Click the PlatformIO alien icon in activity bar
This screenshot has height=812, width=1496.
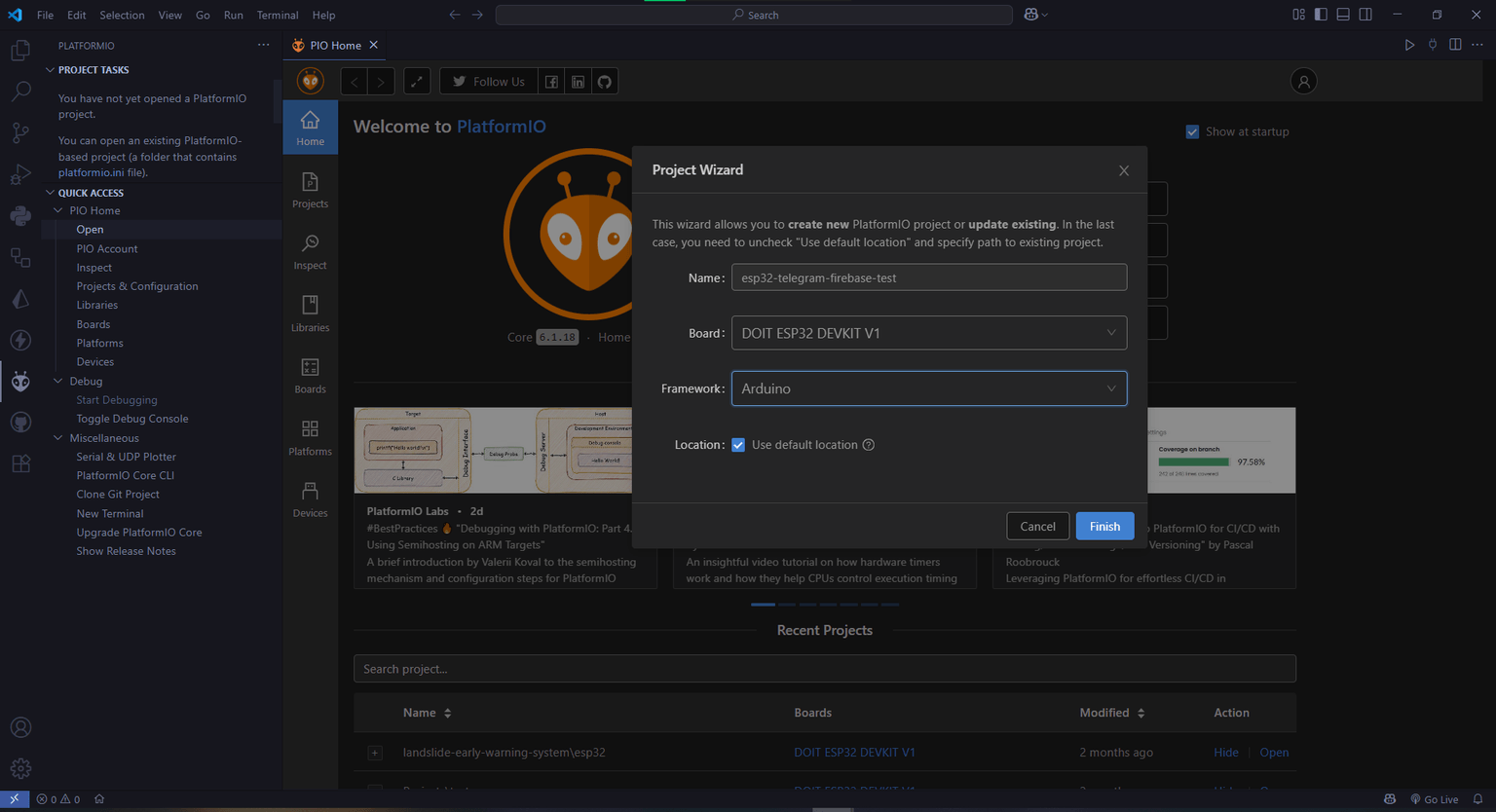point(19,381)
